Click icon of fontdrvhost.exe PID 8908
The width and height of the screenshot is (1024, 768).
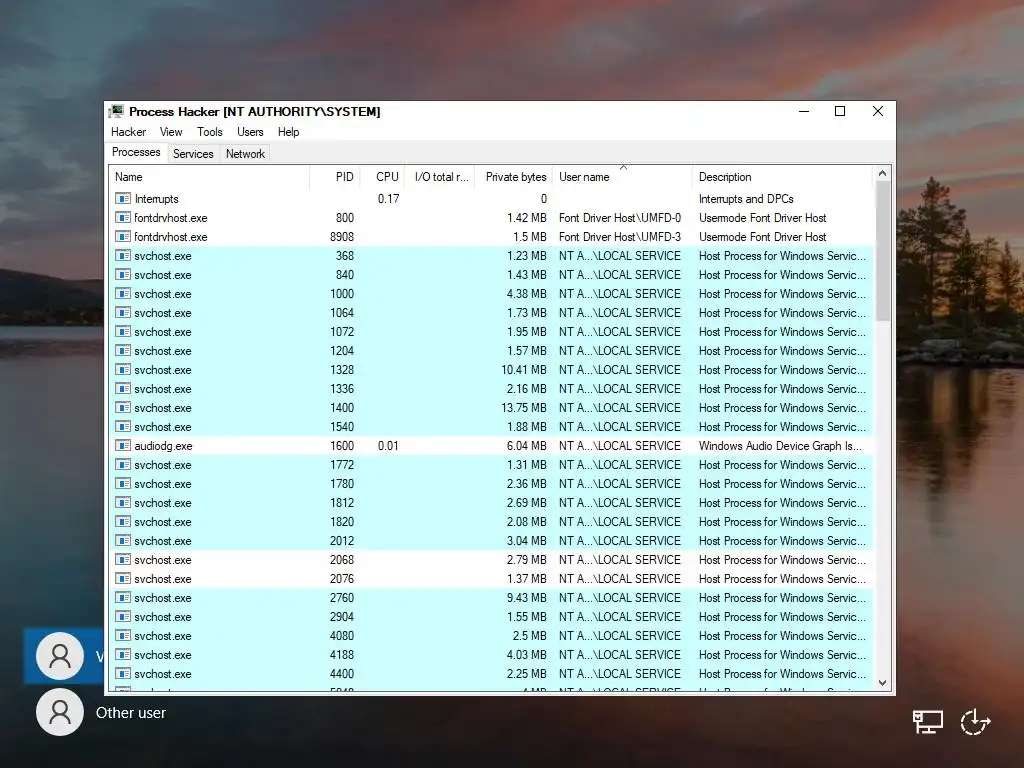(123, 236)
